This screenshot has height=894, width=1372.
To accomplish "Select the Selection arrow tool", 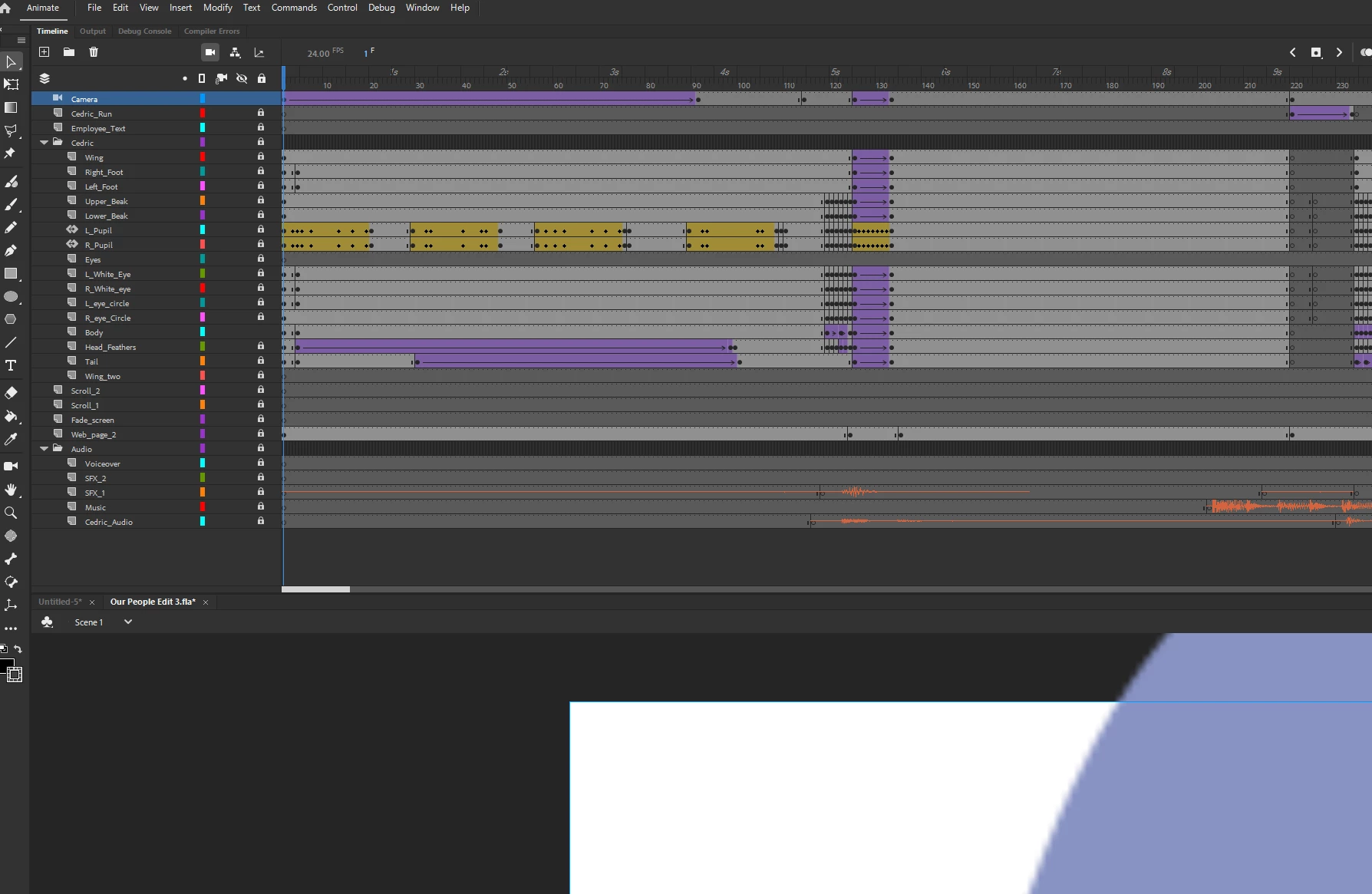I will tap(11, 61).
